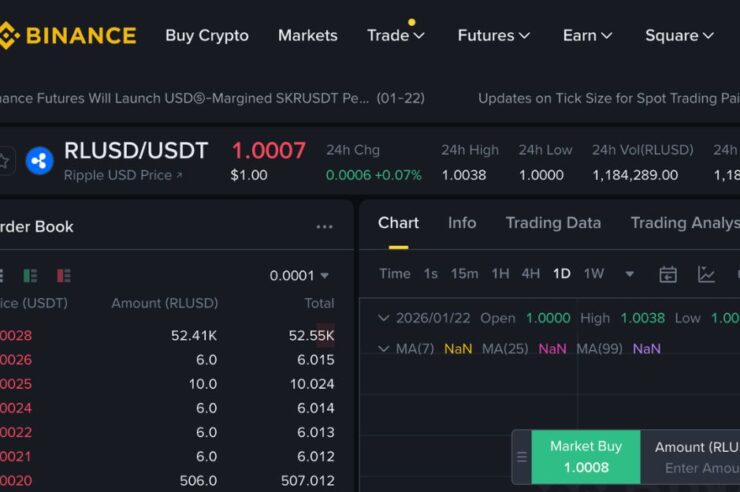The image size is (740, 492).
Task: Expand more time intervals dropdown arrow
Action: [x=629, y=274]
